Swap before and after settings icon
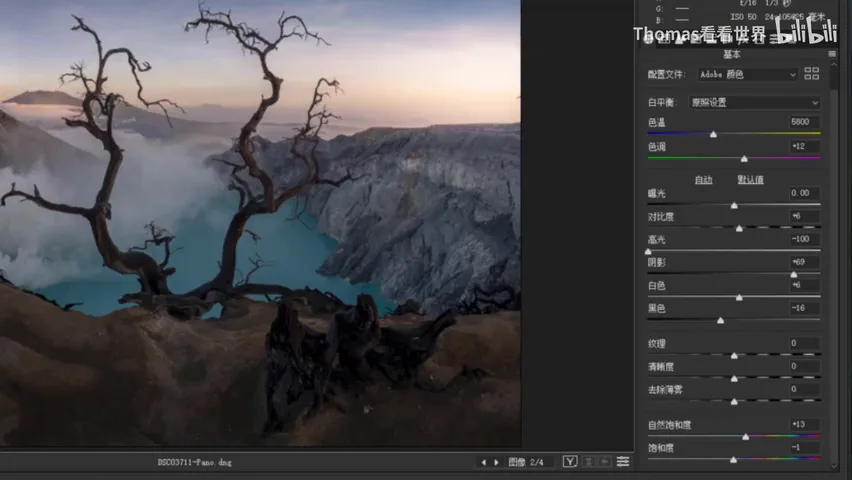 (x=588, y=462)
